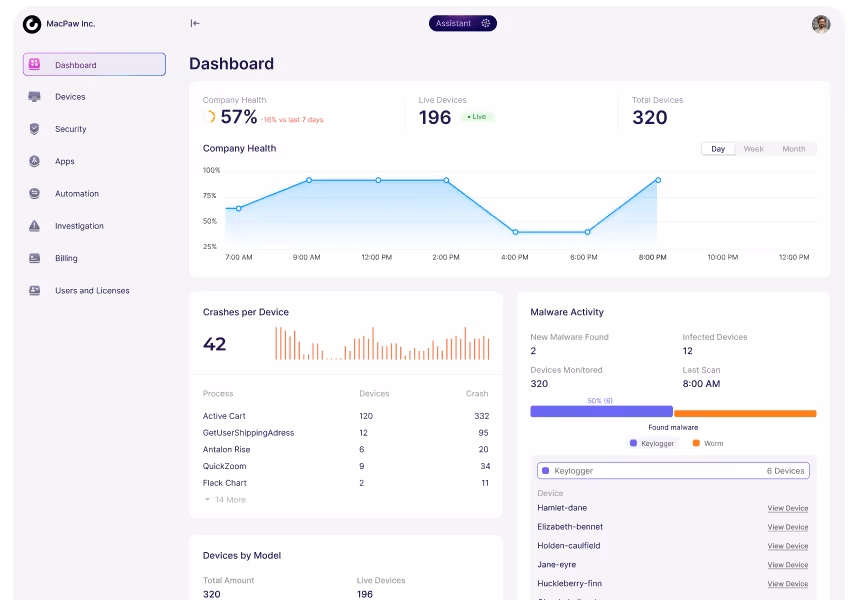Select the Automation label in the sidebar
Screen dimensions: 860x600
[77, 194]
